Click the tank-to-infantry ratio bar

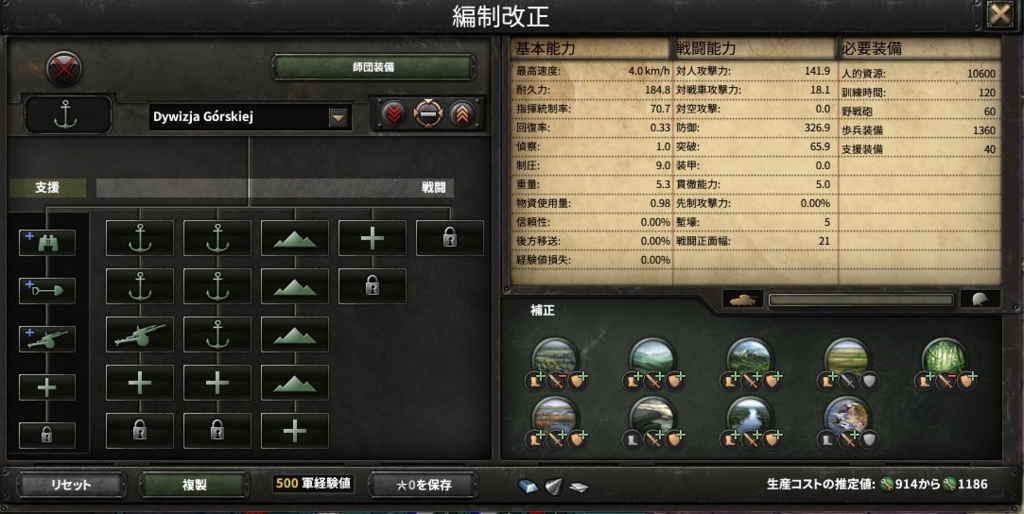(x=861, y=300)
